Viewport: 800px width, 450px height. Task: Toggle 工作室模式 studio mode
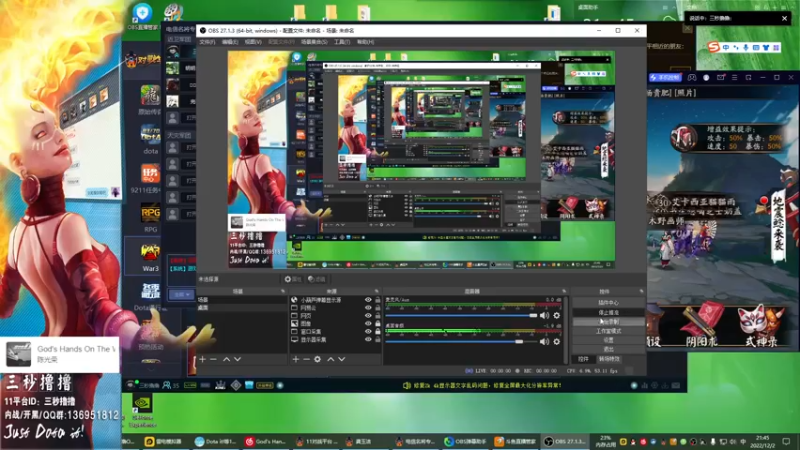click(x=608, y=331)
